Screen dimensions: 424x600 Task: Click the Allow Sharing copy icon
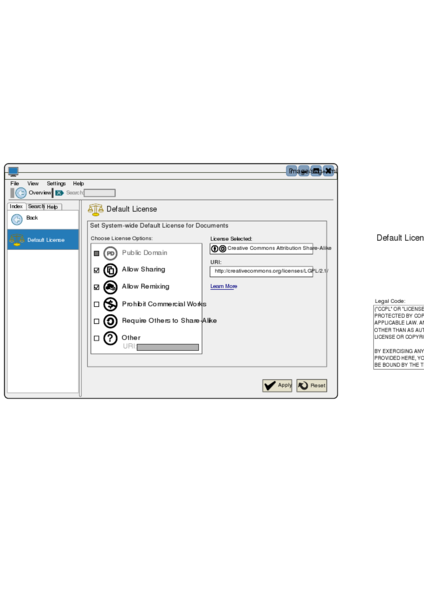pyautogui.click(x=110, y=270)
